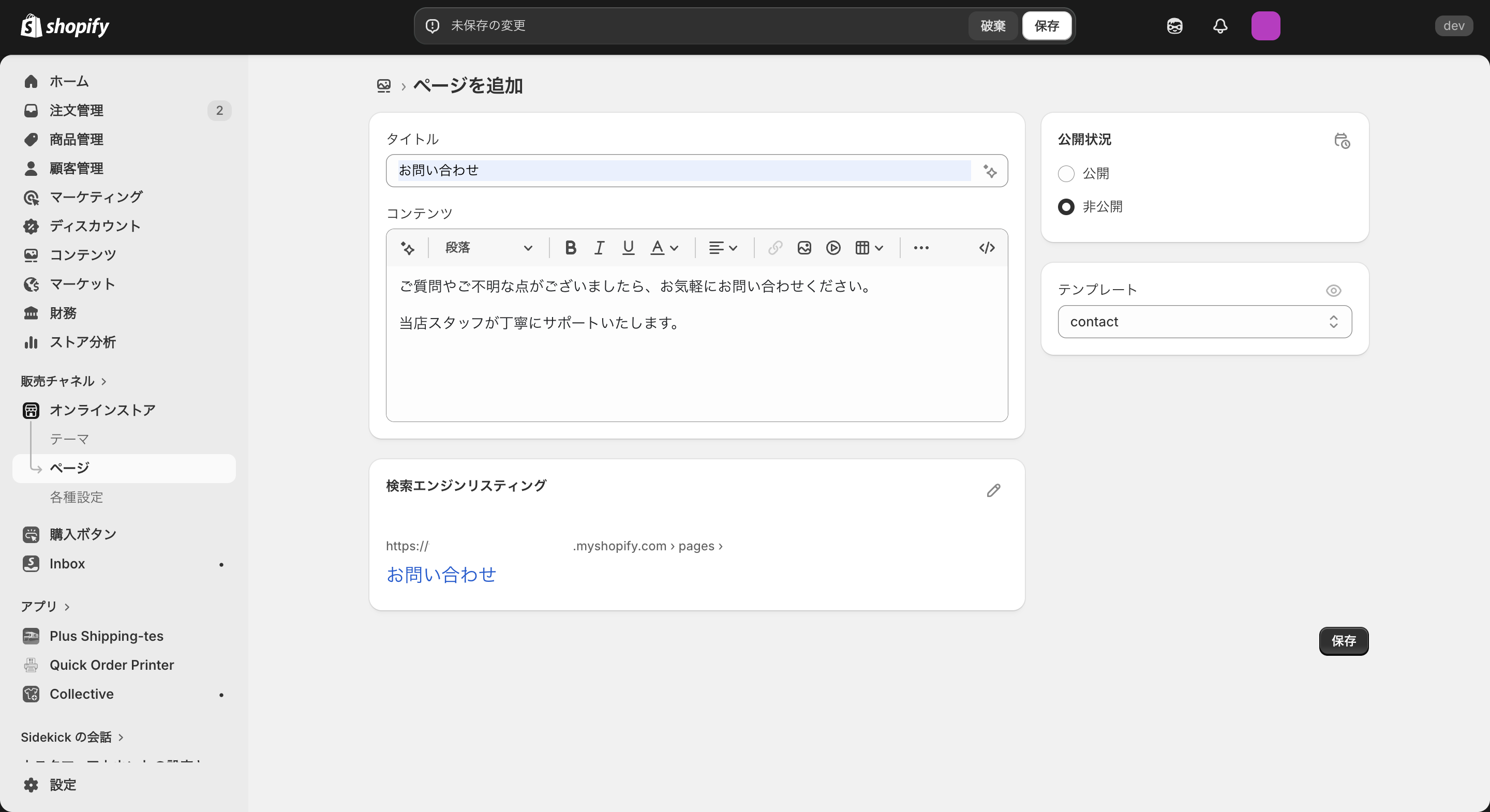This screenshot has height=812, width=1490.
Task: Open the お問い合わせ page URL link
Action: tap(441, 574)
